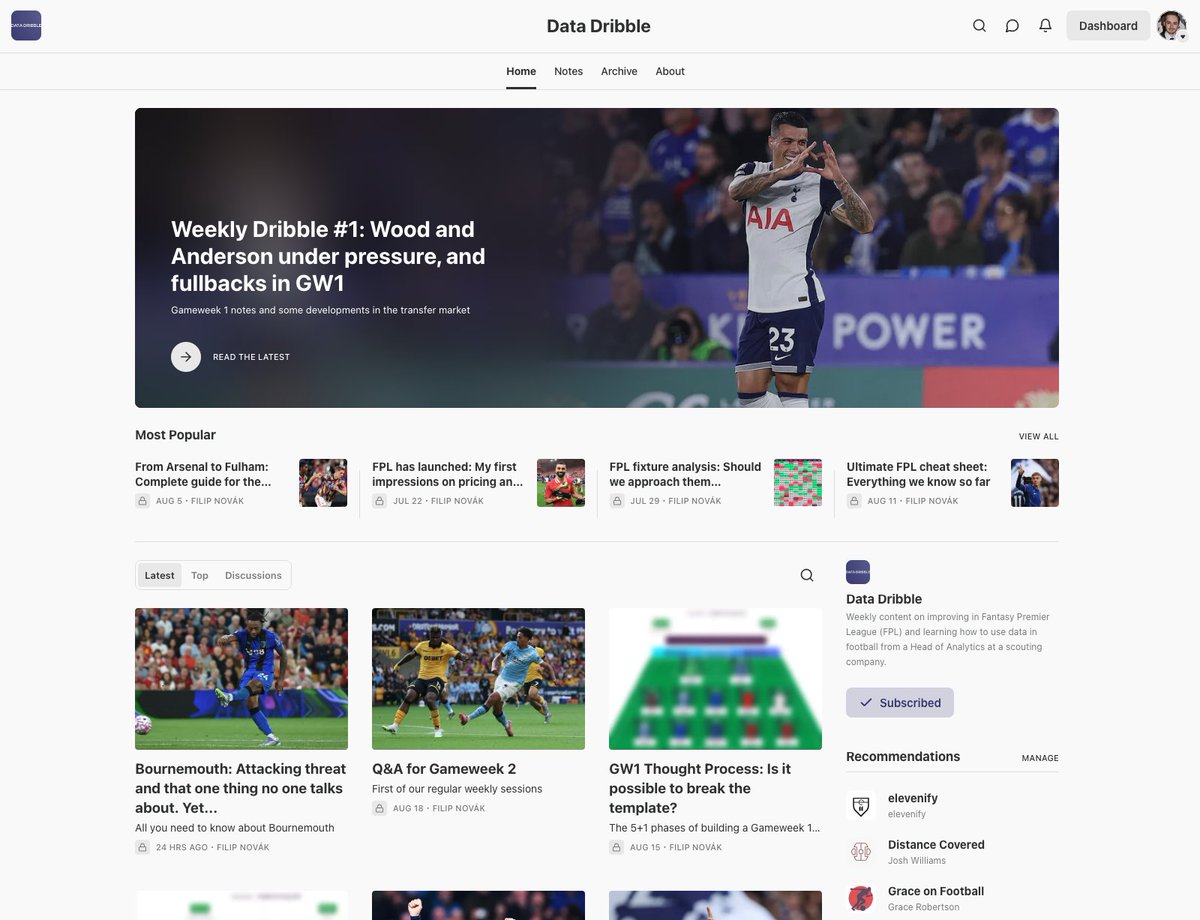The width and height of the screenshot is (1200, 920).
Task: Switch to the Home tab
Action: tap(521, 71)
